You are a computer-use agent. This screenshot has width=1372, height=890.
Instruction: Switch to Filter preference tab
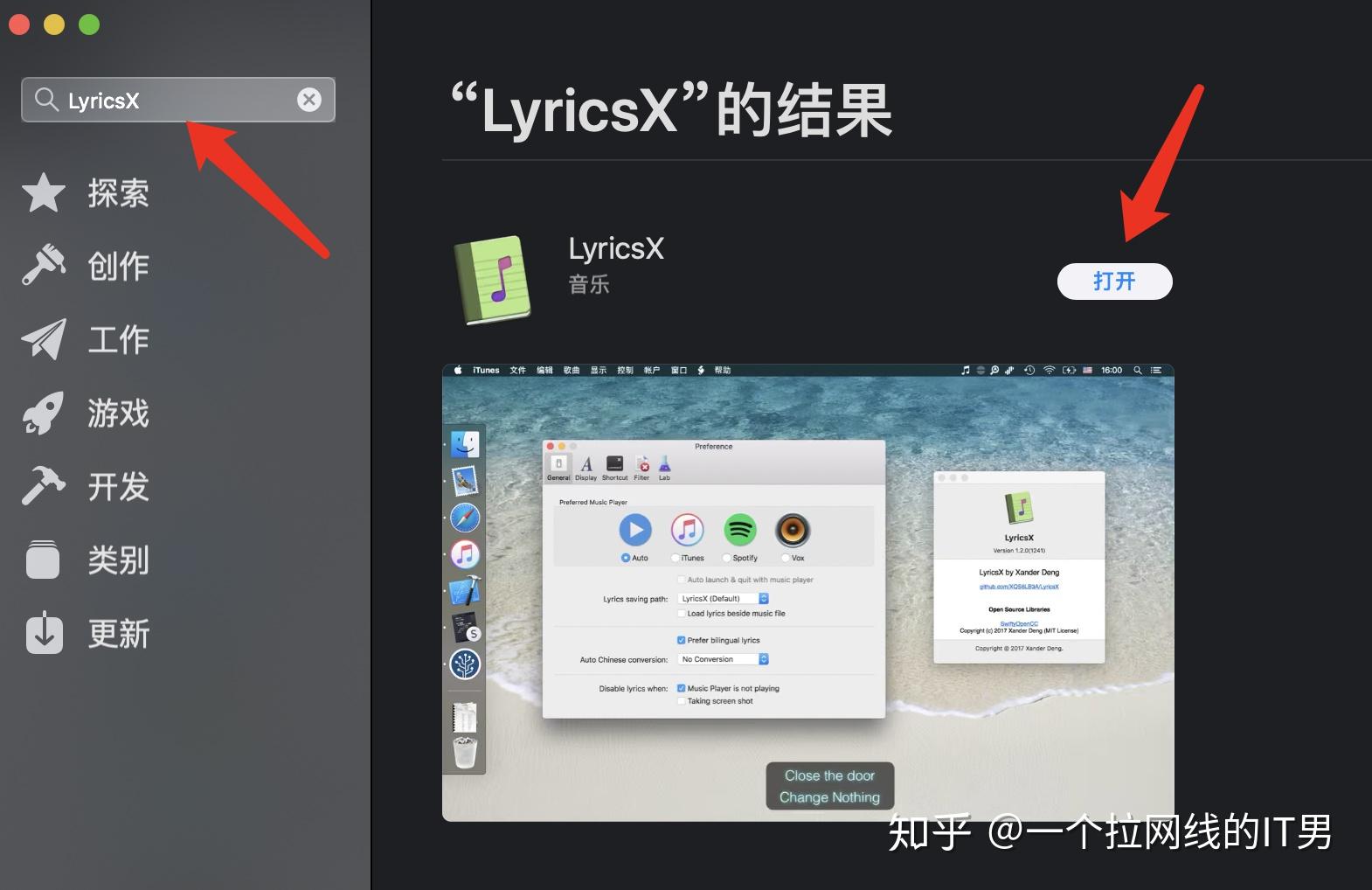point(642,468)
